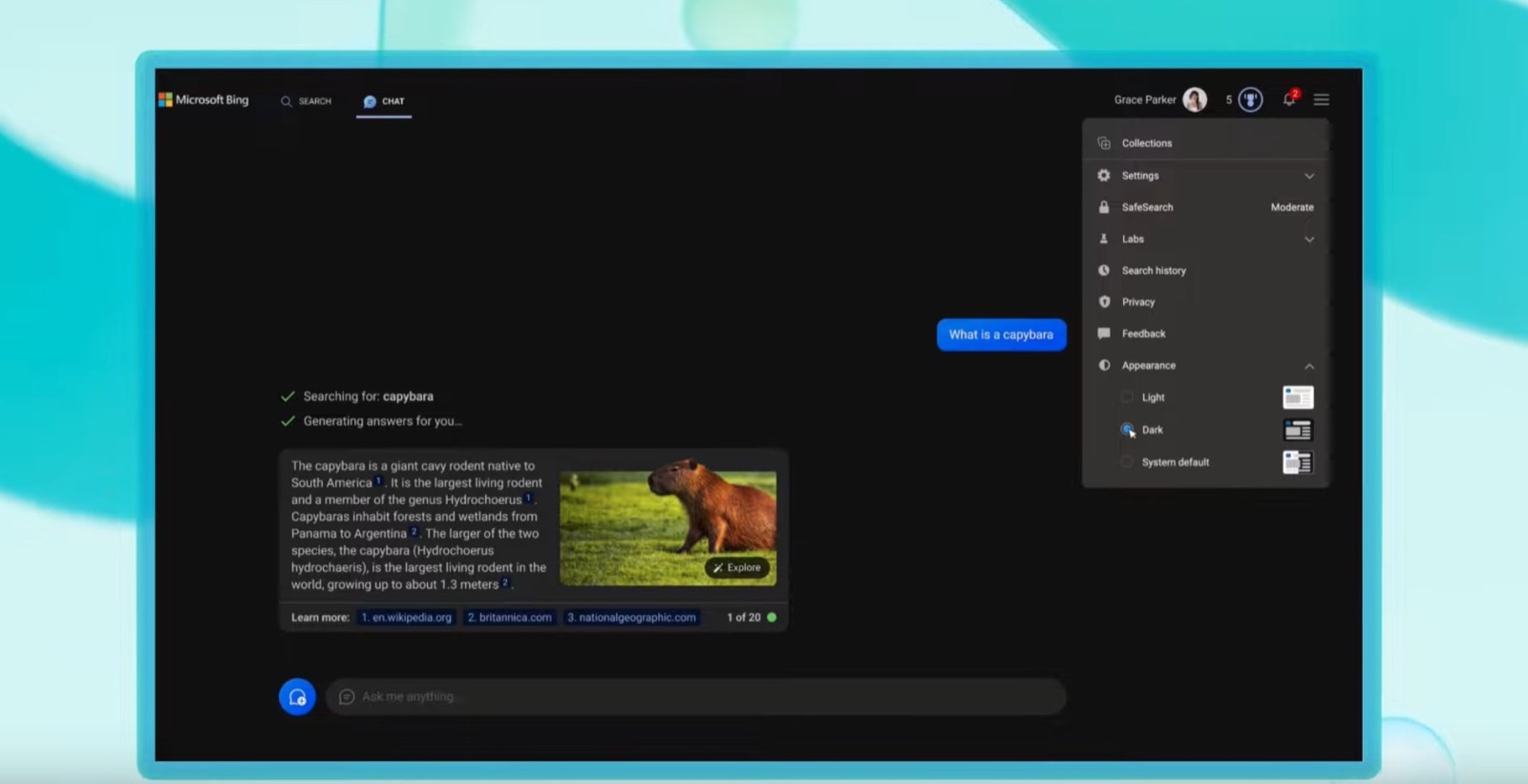Click the Search history clock icon
Screen dimensions: 1528x784
tap(1104, 270)
